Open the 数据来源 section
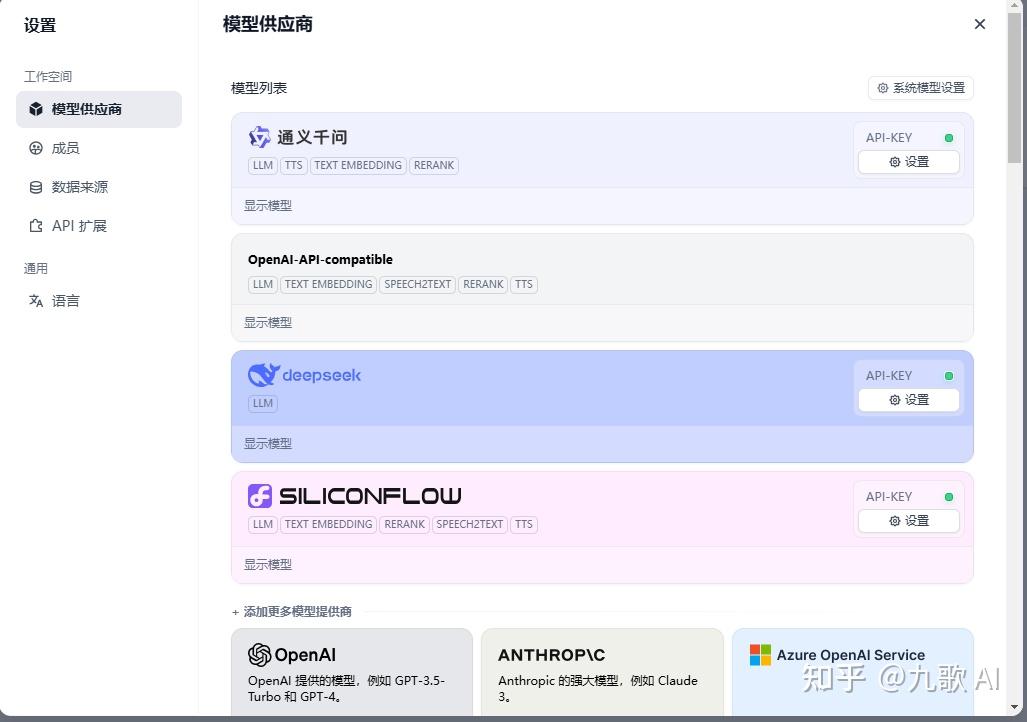This screenshot has width=1027, height=722. (x=77, y=186)
